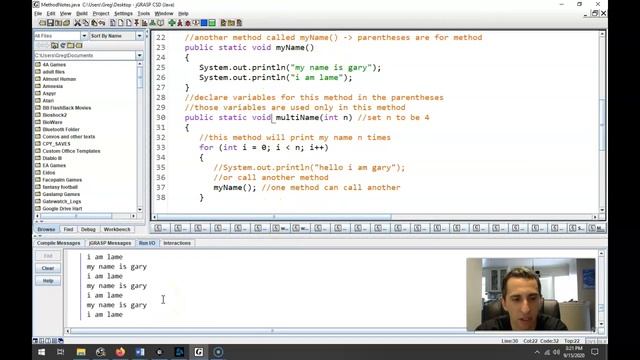The image size is (640, 360).
Task: Open the Help menu
Action: tap(183, 13)
